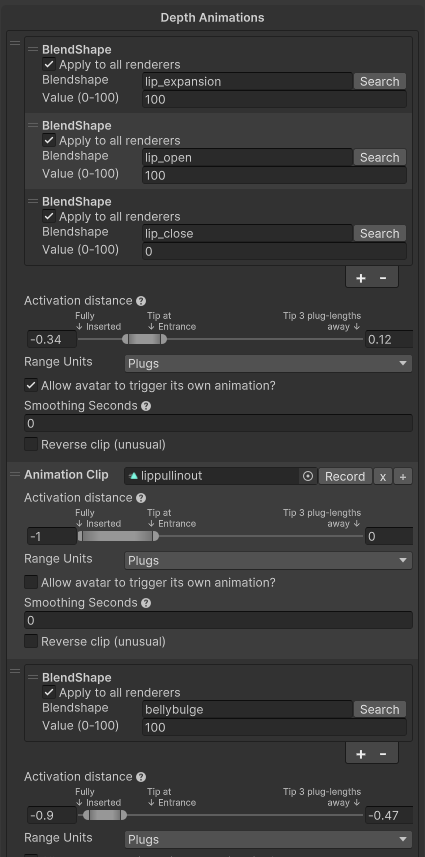Enable Reverse clip checkbox under Animation Clip

pos(31,641)
